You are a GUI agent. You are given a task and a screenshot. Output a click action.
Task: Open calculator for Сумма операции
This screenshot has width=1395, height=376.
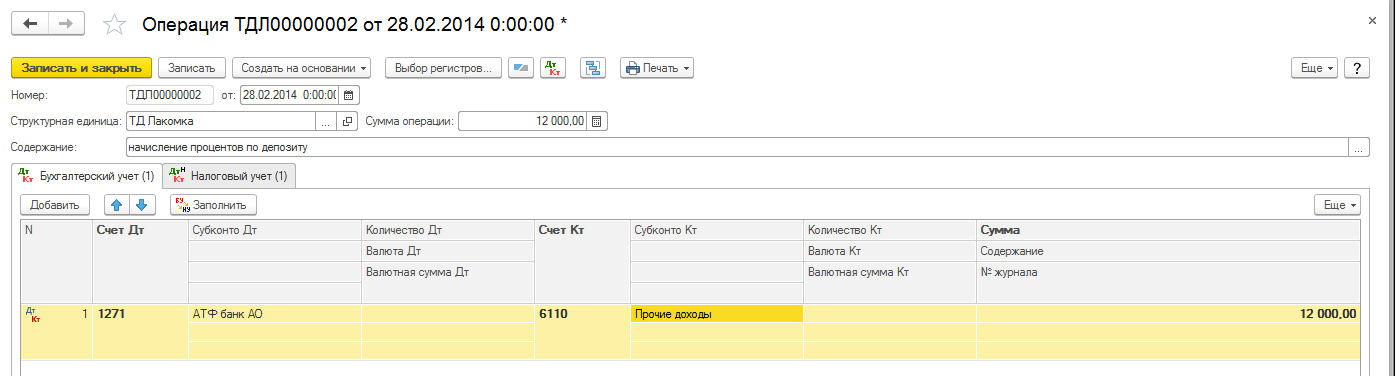point(597,121)
